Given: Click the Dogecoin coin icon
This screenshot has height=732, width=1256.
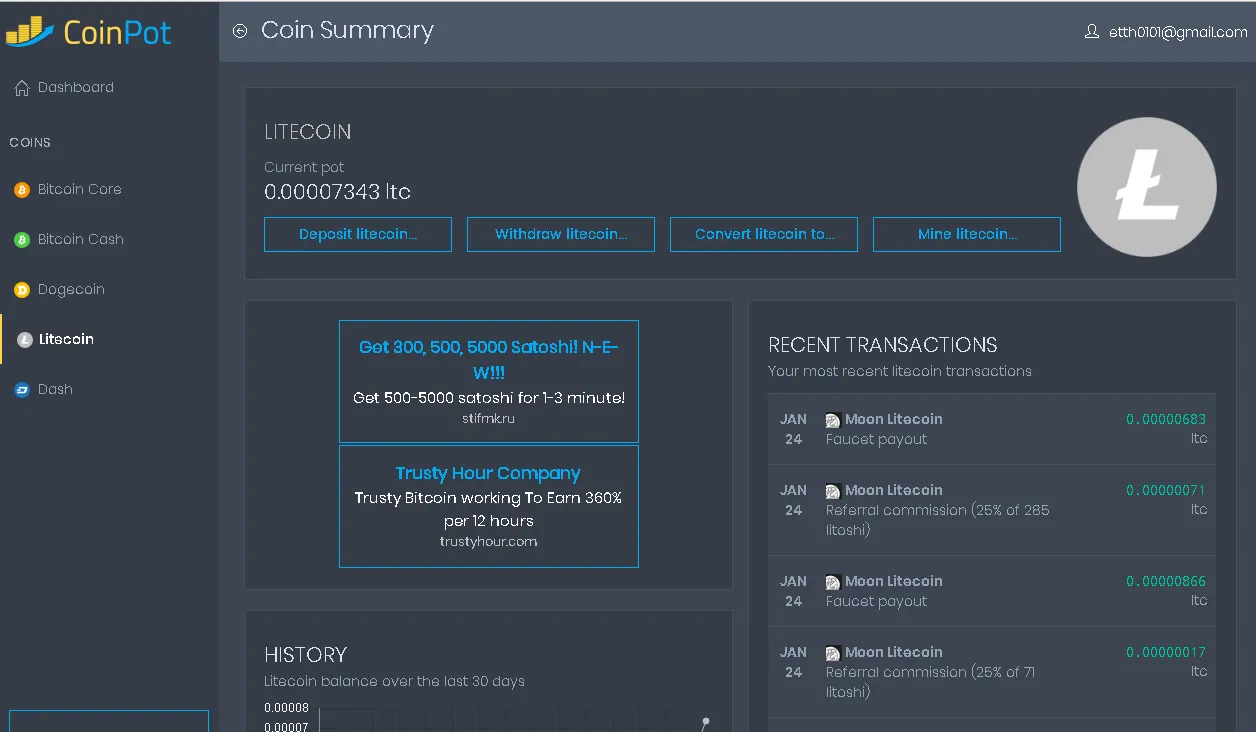Looking at the screenshot, I should click(x=22, y=290).
